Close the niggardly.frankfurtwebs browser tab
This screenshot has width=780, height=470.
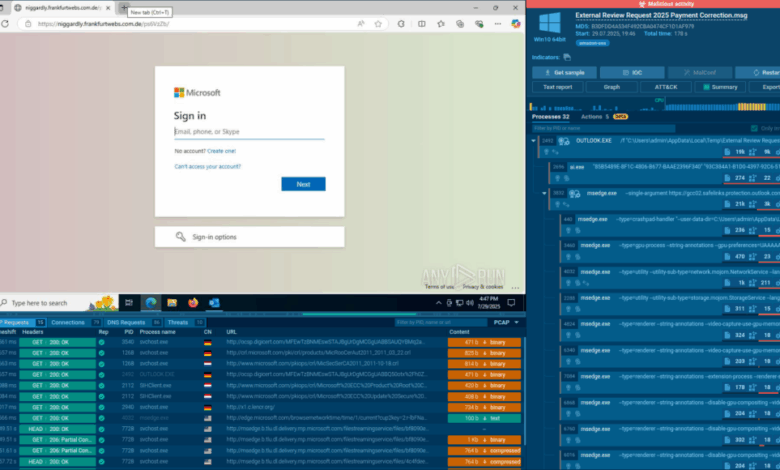point(108,8)
